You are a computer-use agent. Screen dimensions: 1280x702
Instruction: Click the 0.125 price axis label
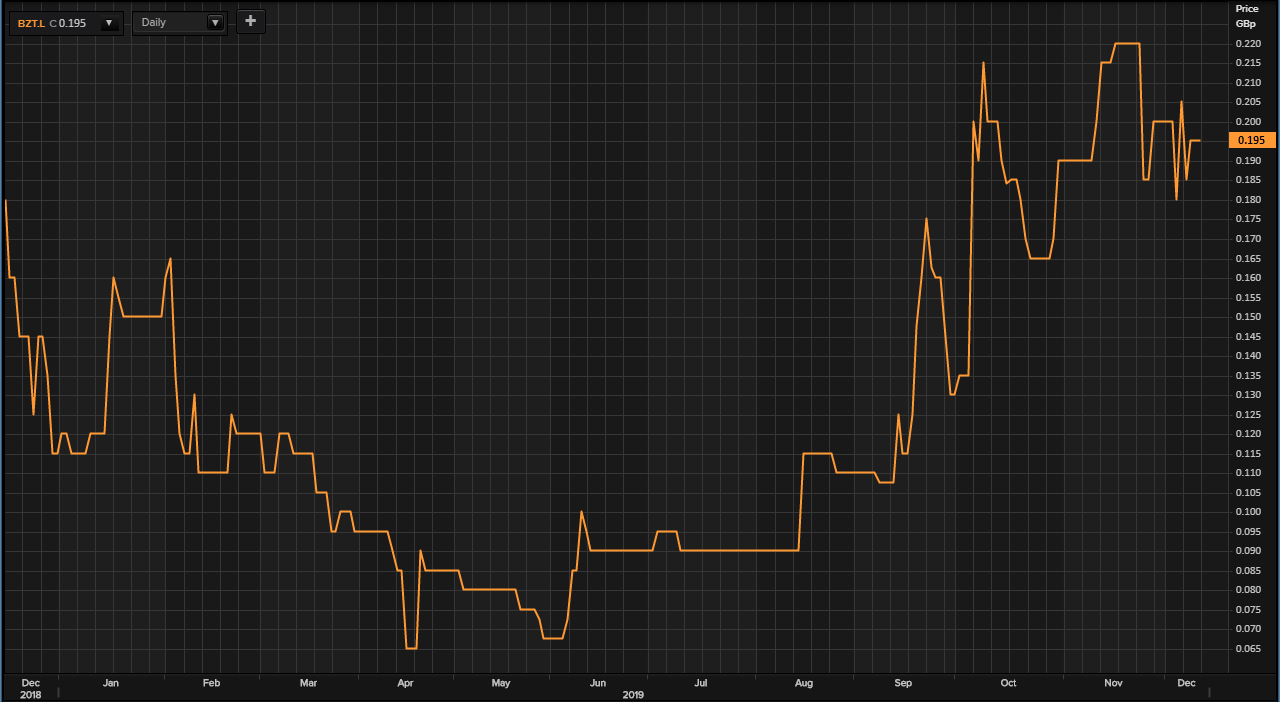coord(1248,414)
